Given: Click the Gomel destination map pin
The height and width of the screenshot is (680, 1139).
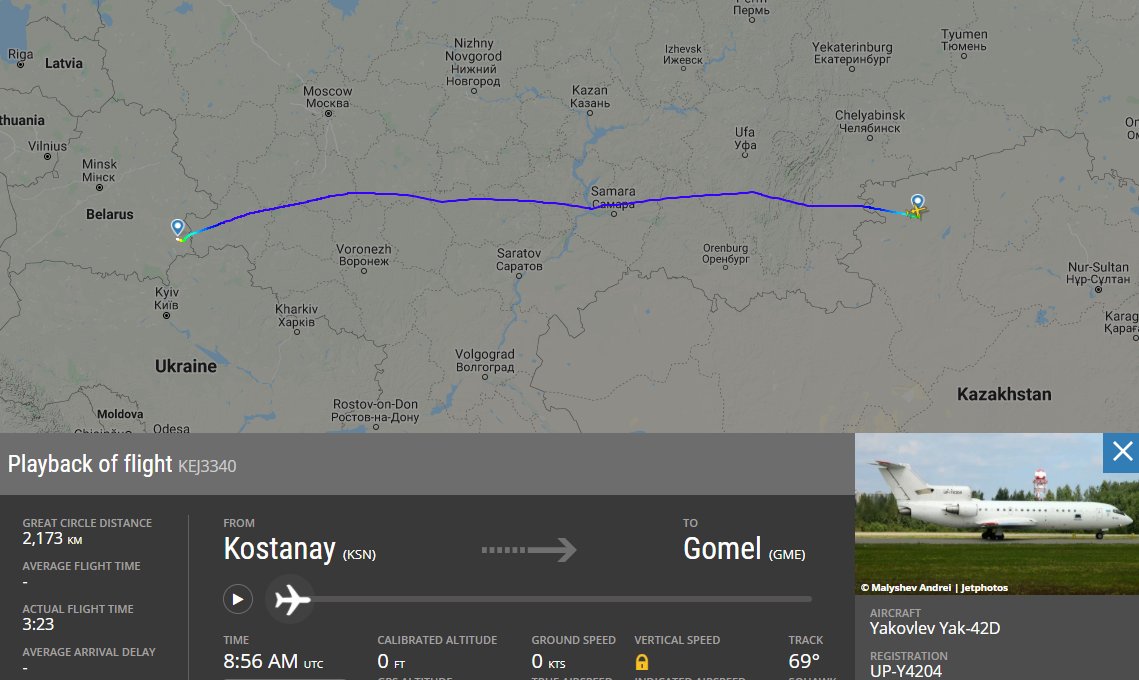Looking at the screenshot, I should pos(177,227).
